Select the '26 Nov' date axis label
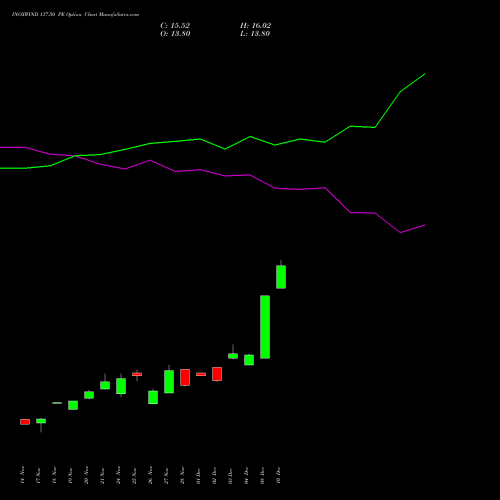 (x=150, y=475)
